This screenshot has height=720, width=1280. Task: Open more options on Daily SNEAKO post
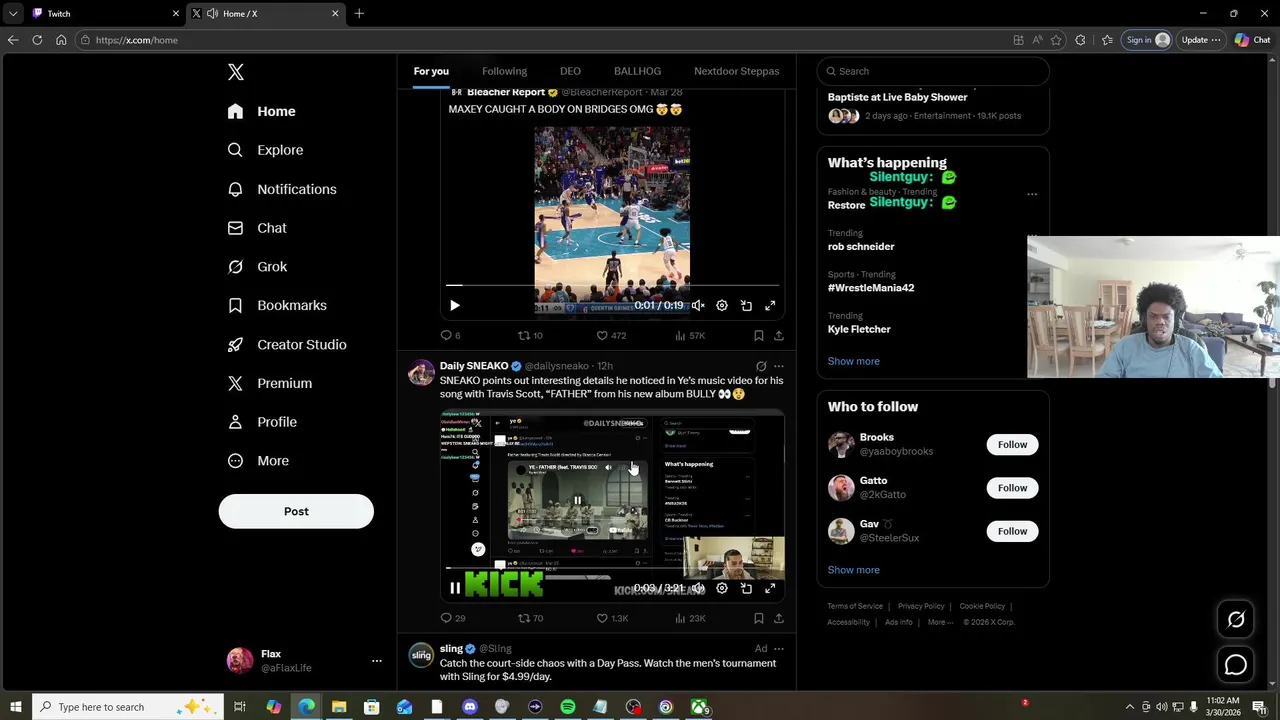779,366
